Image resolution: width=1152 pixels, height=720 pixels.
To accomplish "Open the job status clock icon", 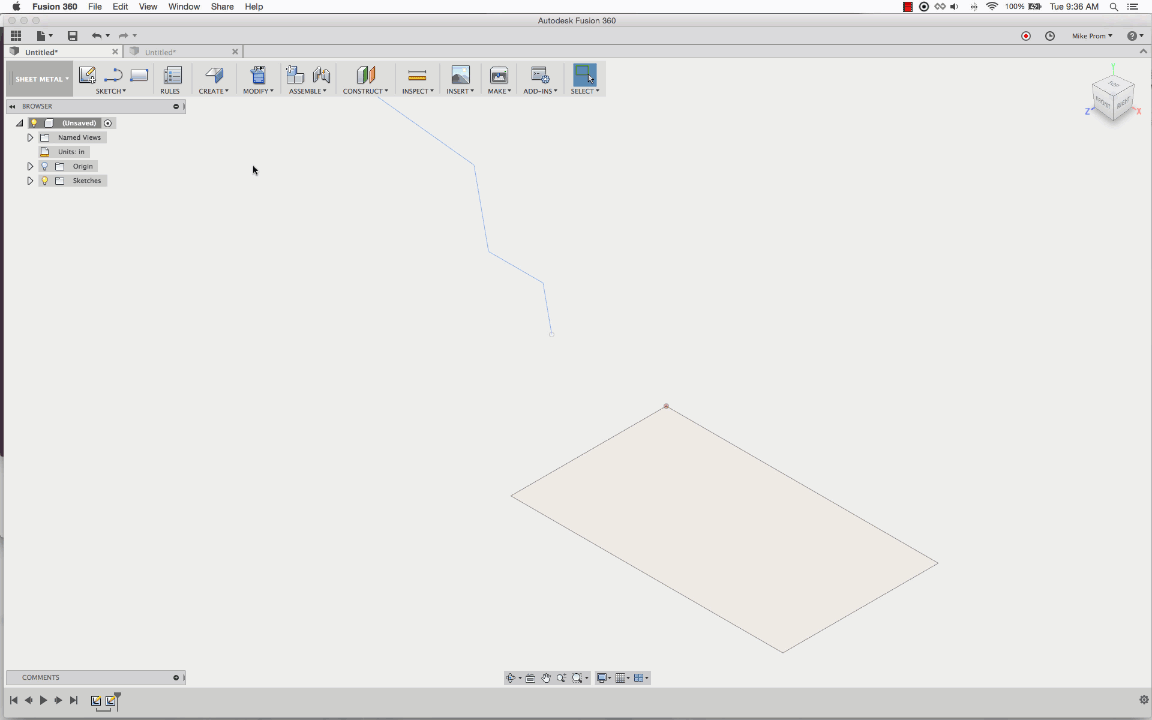I will point(1050,36).
